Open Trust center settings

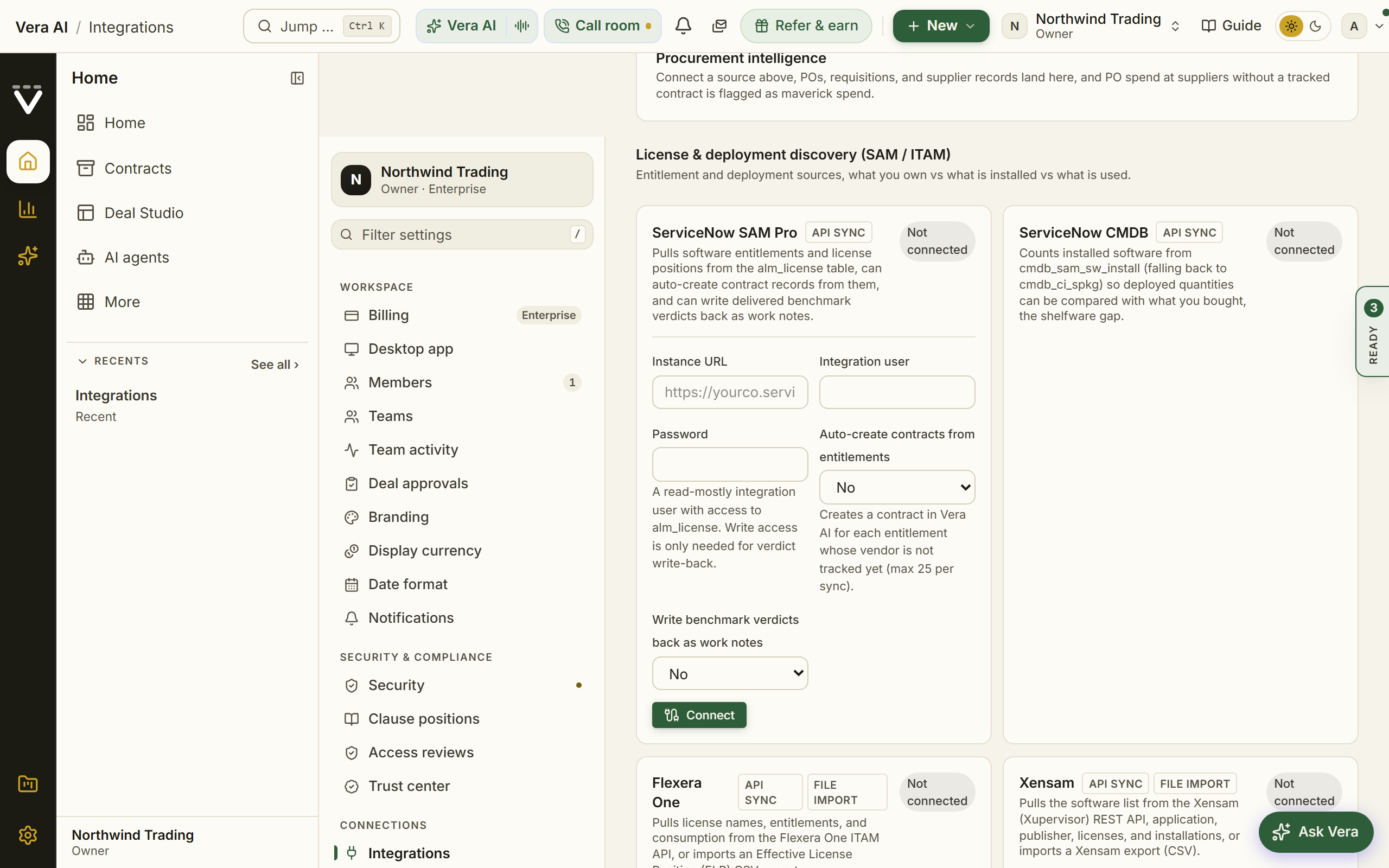(x=462, y=786)
